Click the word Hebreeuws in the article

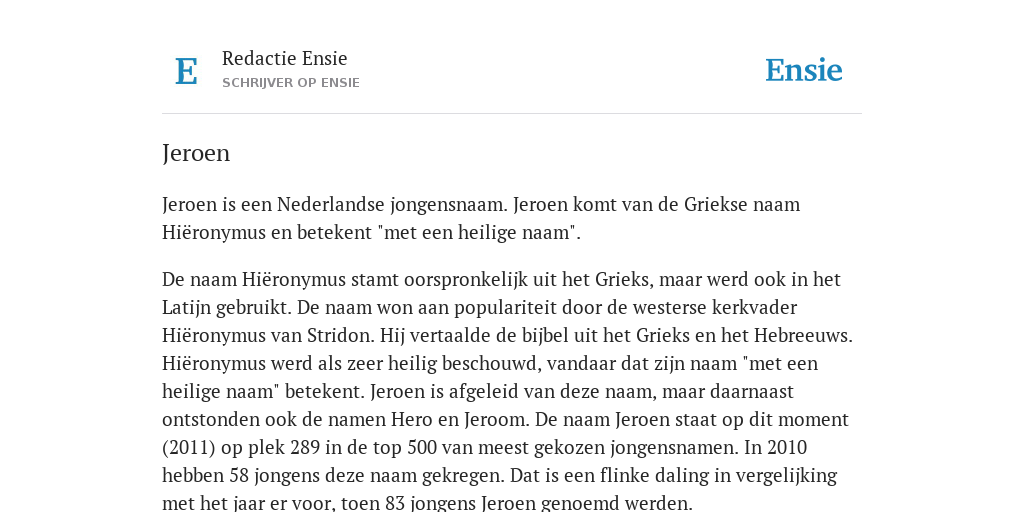point(803,336)
